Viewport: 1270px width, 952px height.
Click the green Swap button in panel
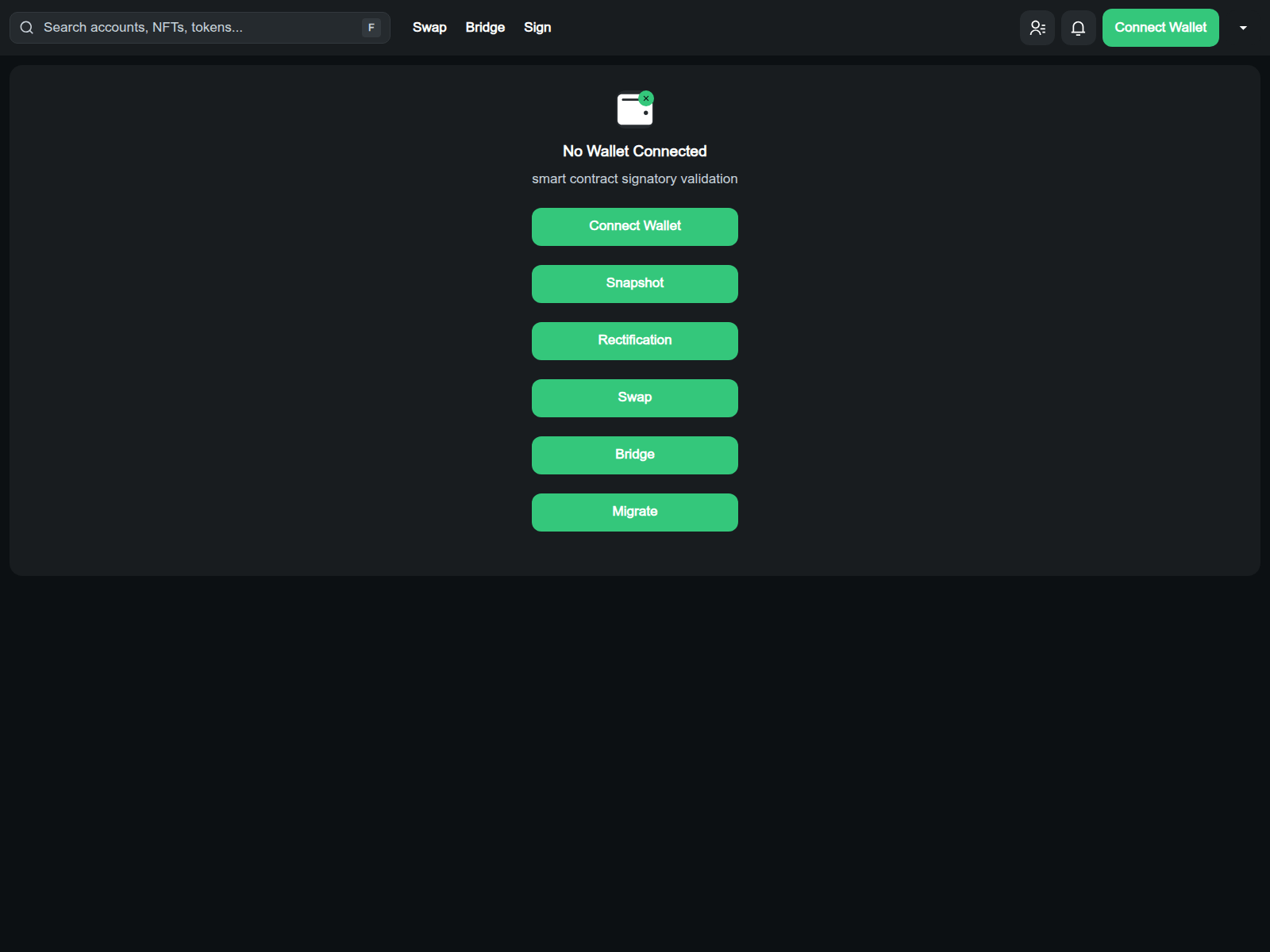pos(635,398)
